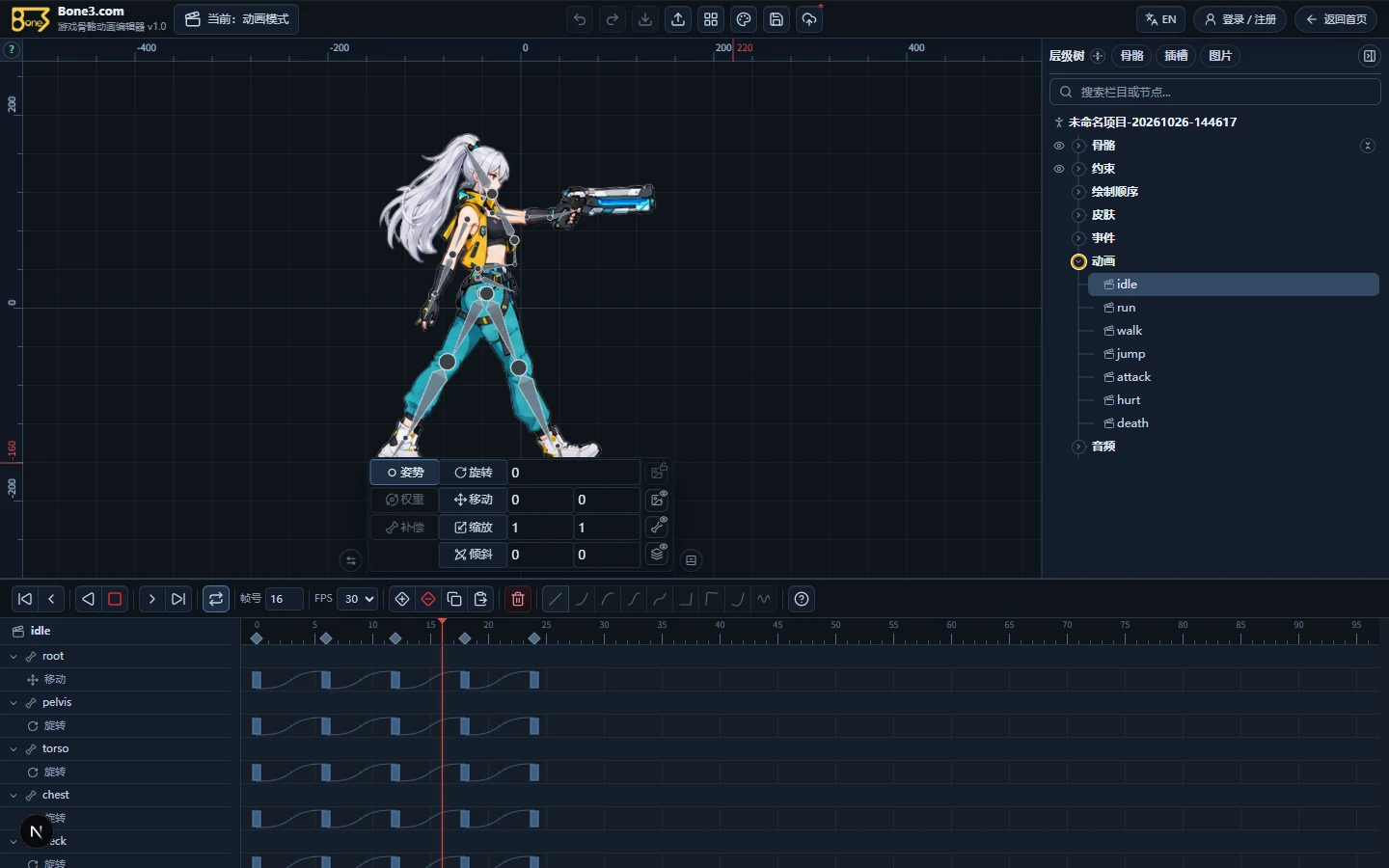Expand the 绘制顺序 tree node

click(x=1078, y=192)
